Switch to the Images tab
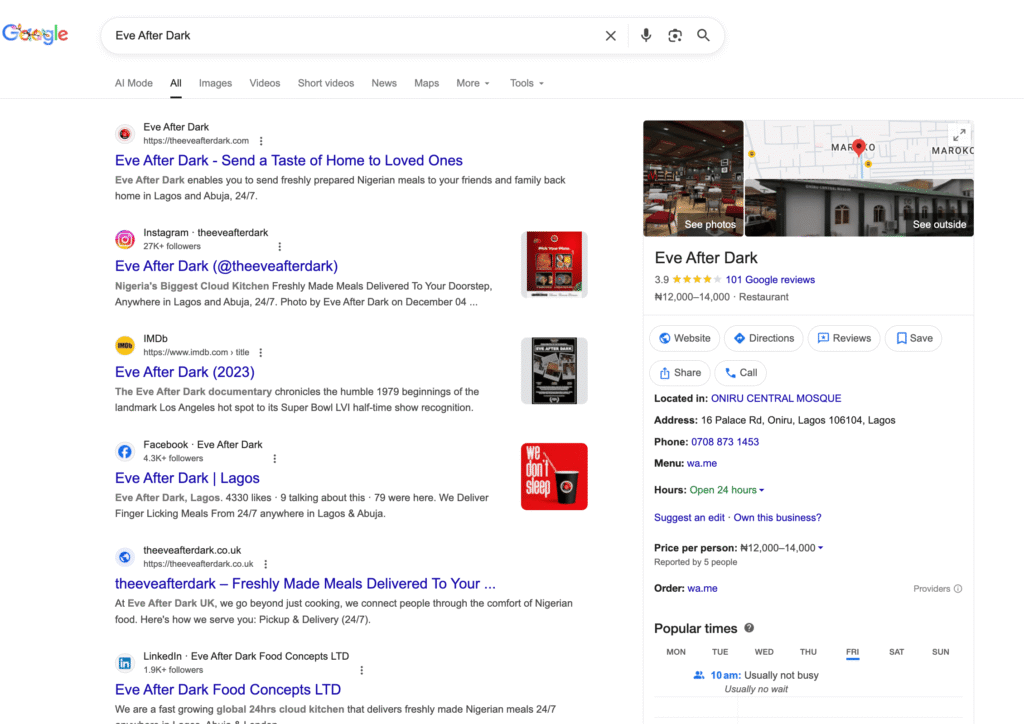Viewport: 1024px width, 724px height. [x=215, y=83]
